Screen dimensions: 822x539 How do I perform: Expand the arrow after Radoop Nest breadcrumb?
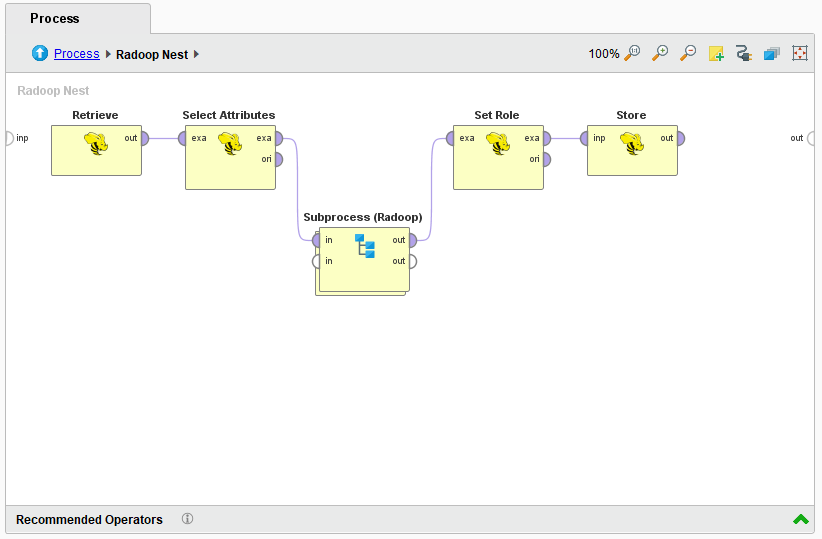click(197, 54)
